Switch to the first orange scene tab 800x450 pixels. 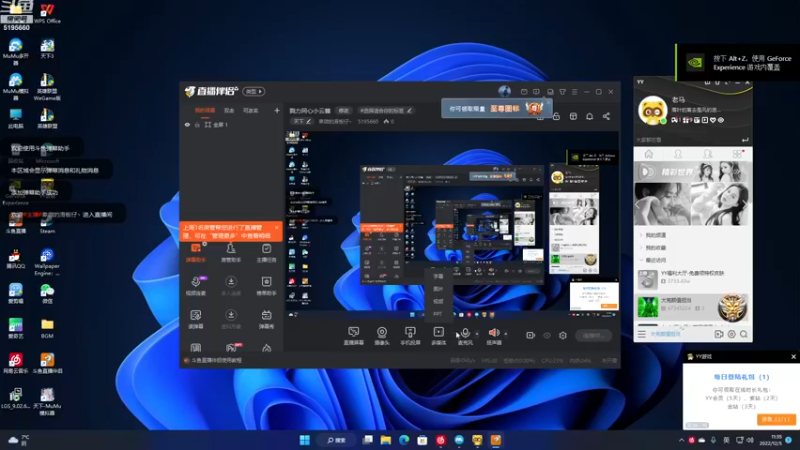tap(205, 110)
